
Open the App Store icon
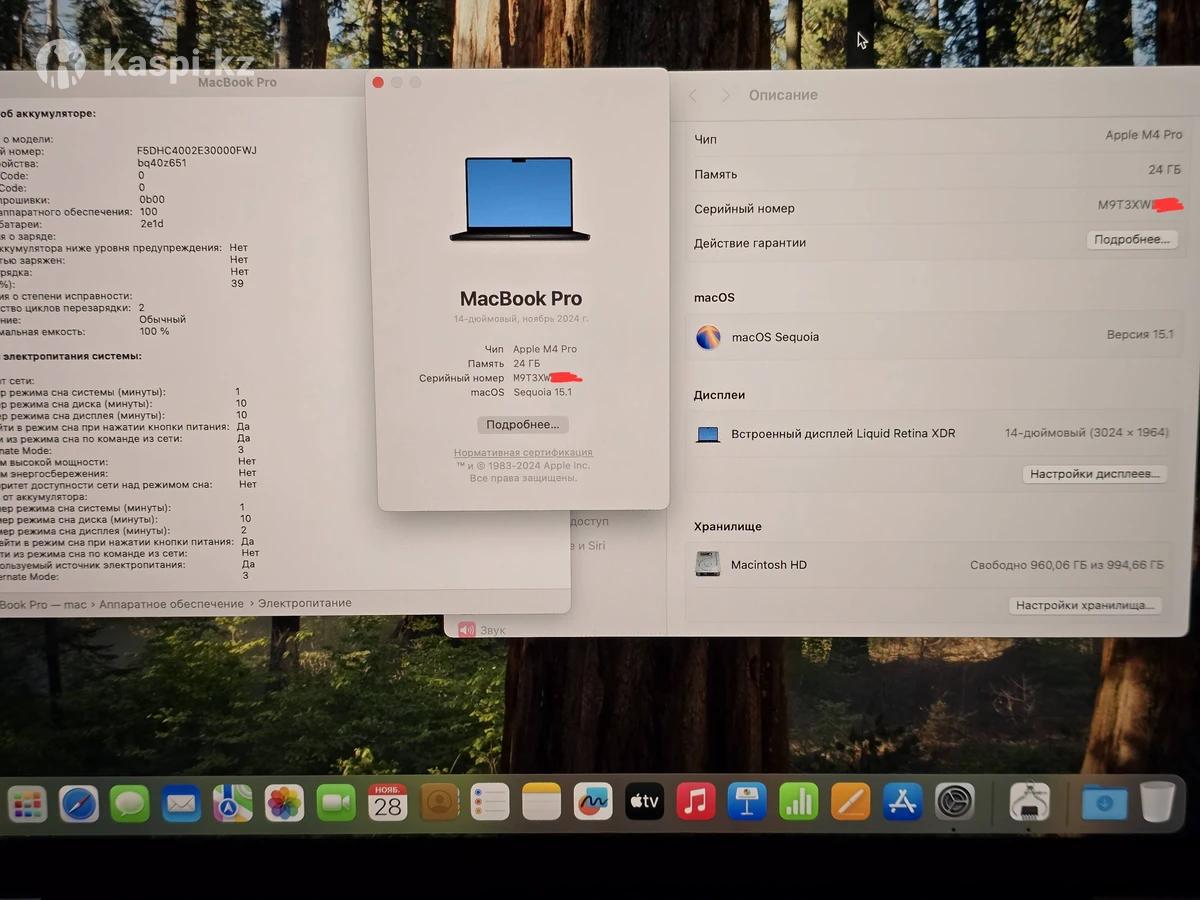[902, 802]
